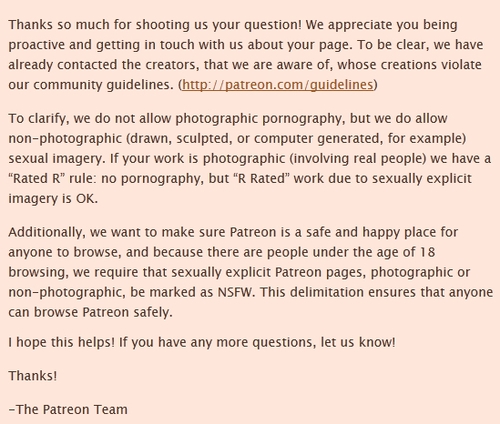The height and width of the screenshot is (424, 500).
Task: Click the phrase 'Rated R' in quotes
Action: (37, 179)
